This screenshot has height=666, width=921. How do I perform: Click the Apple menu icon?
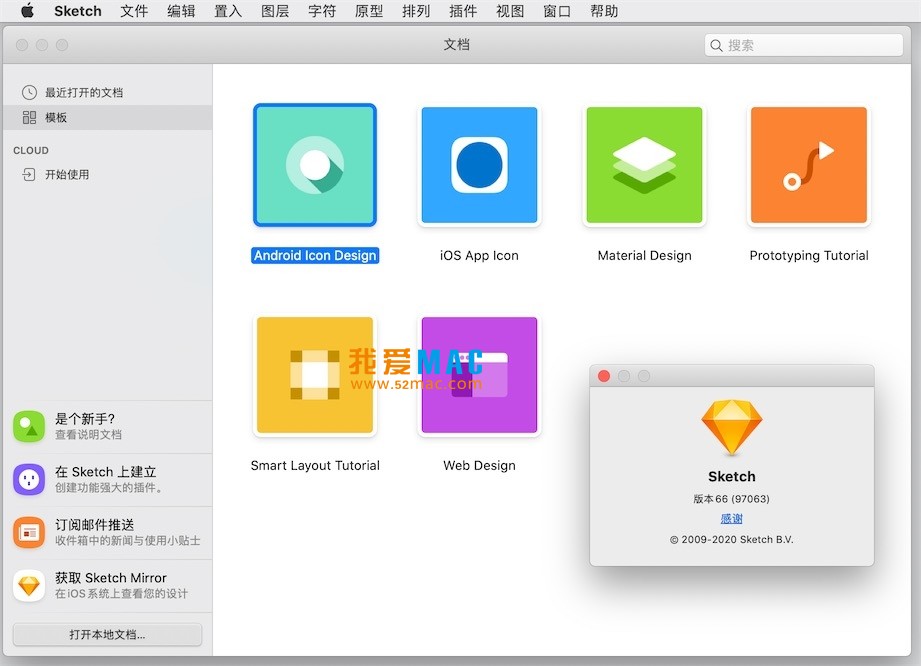[x=27, y=11]
